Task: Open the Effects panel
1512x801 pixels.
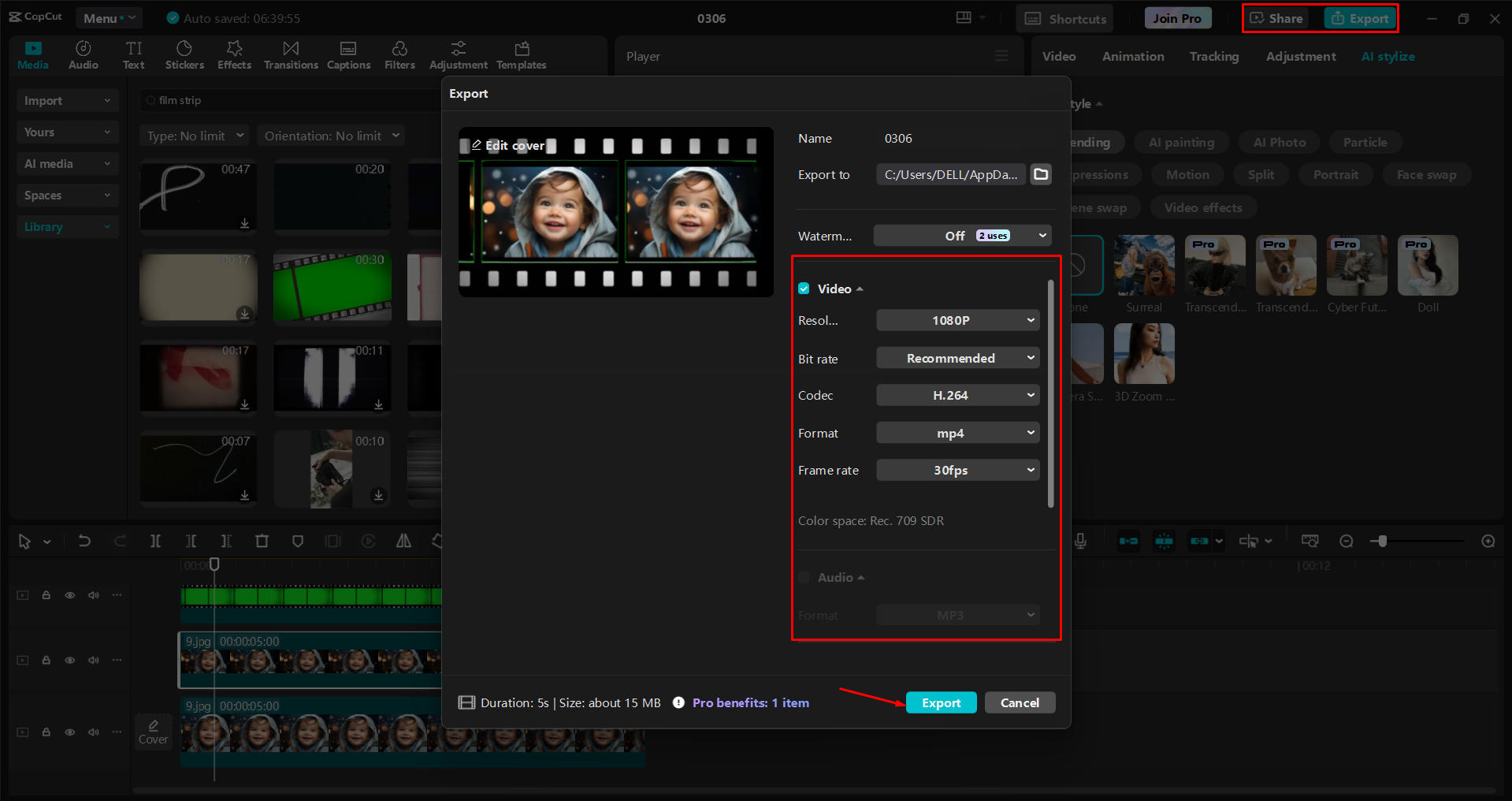Action: pos(234,54)
